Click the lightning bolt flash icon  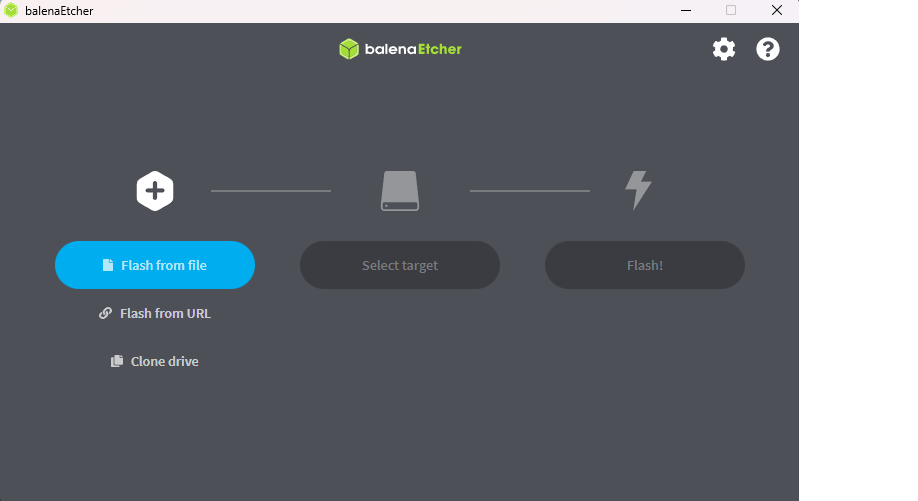tap(638, 190)
